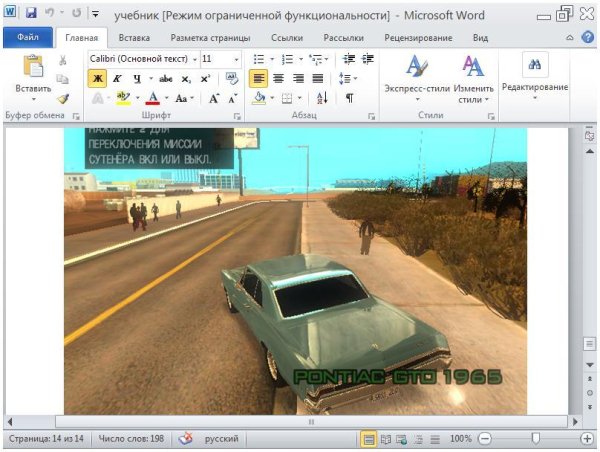
Task: Expand the underline style arrow
Action: click(x=151, y=79)
